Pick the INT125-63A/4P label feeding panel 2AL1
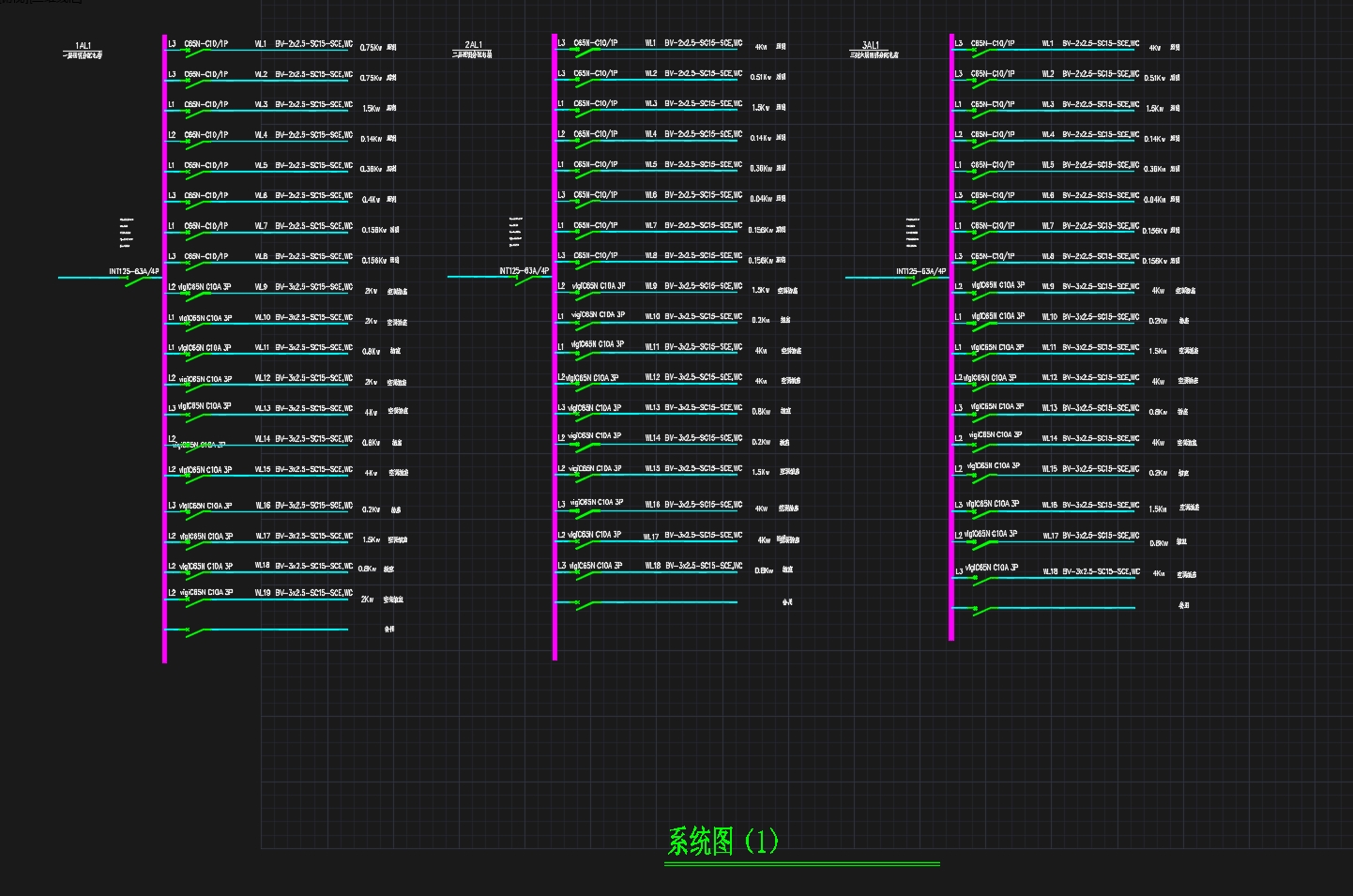 (524, 271)
